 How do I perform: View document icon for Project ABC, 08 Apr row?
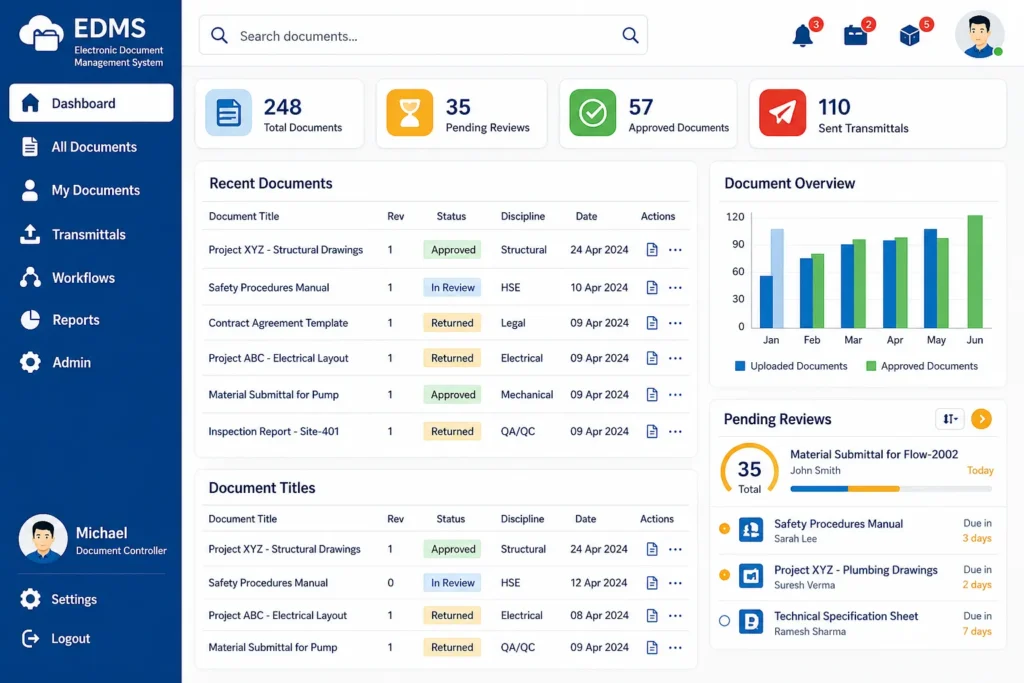coord(652,615)
